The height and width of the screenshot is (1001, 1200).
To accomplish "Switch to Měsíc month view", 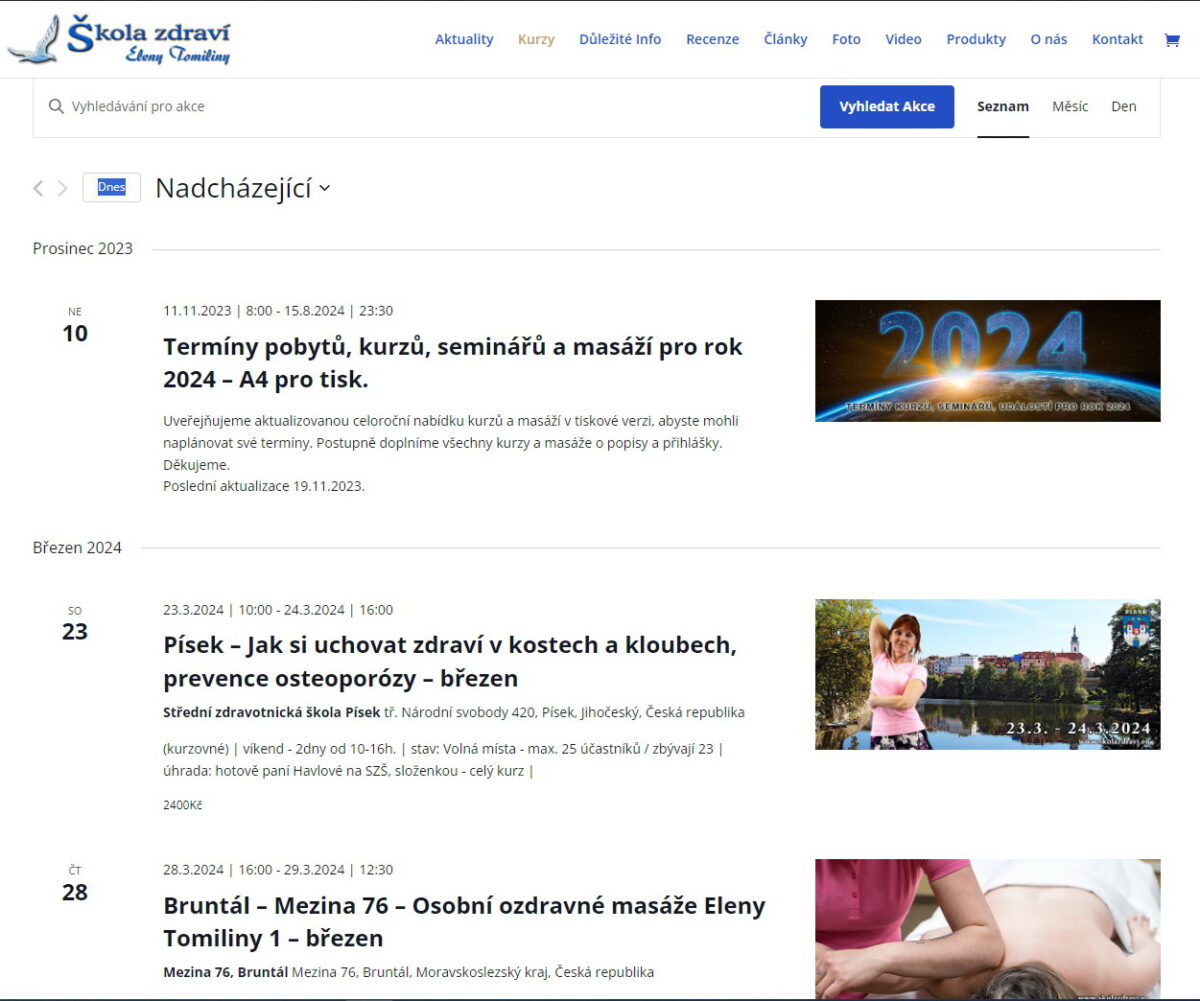I will click(x=1069, y=106).
